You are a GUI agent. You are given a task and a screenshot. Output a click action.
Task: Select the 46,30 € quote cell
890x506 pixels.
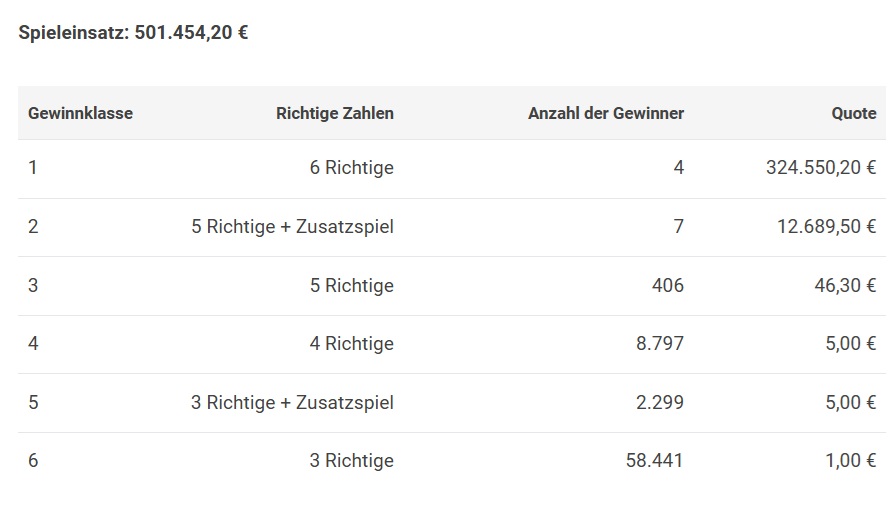point(845,285)
